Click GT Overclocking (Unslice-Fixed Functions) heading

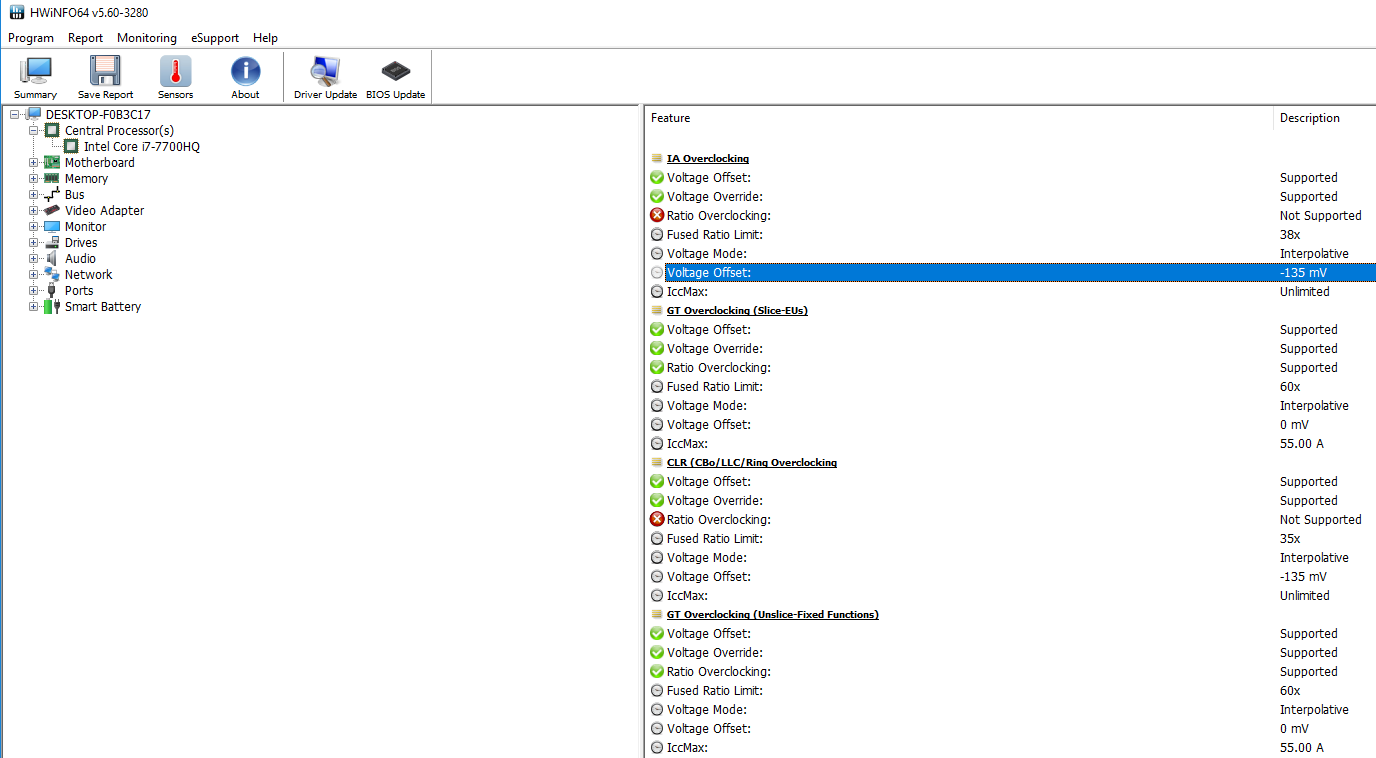[x=773, y=614]
